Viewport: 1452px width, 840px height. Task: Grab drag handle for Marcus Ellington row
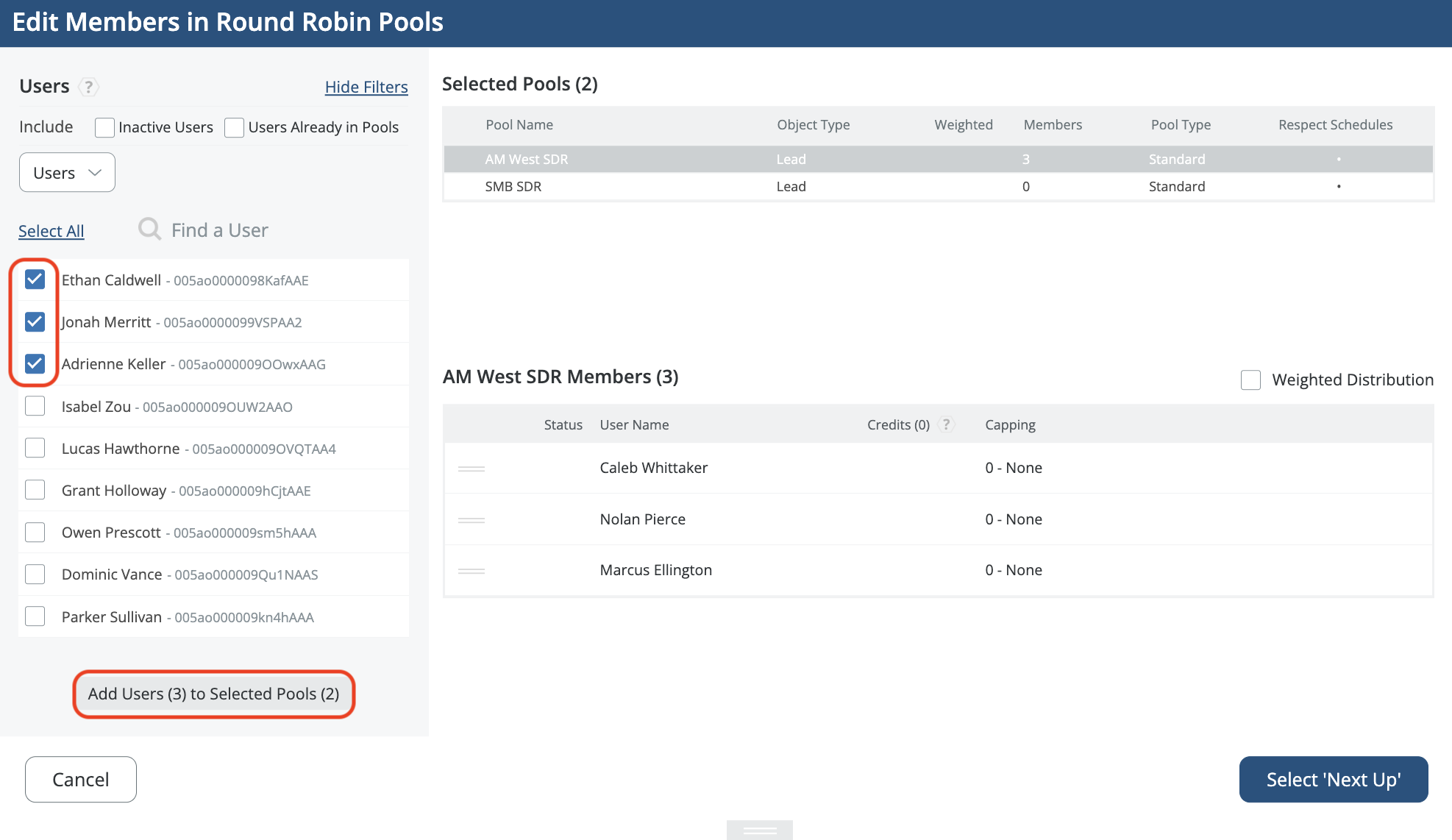pyautogui.click(x=471, y=571)
